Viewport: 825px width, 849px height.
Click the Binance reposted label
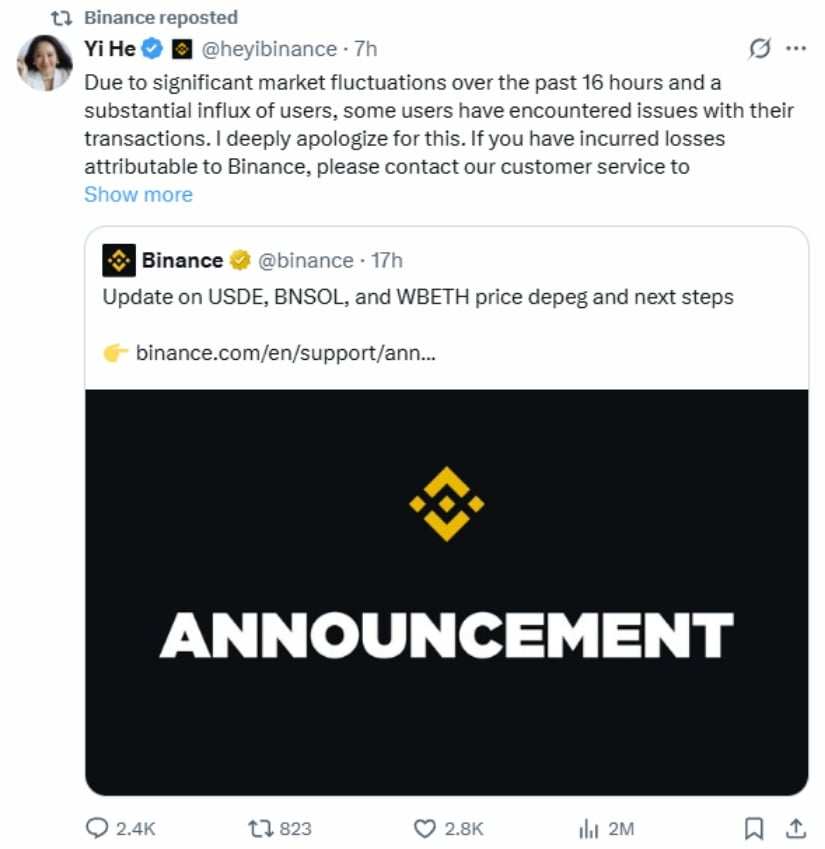point(161,17)
